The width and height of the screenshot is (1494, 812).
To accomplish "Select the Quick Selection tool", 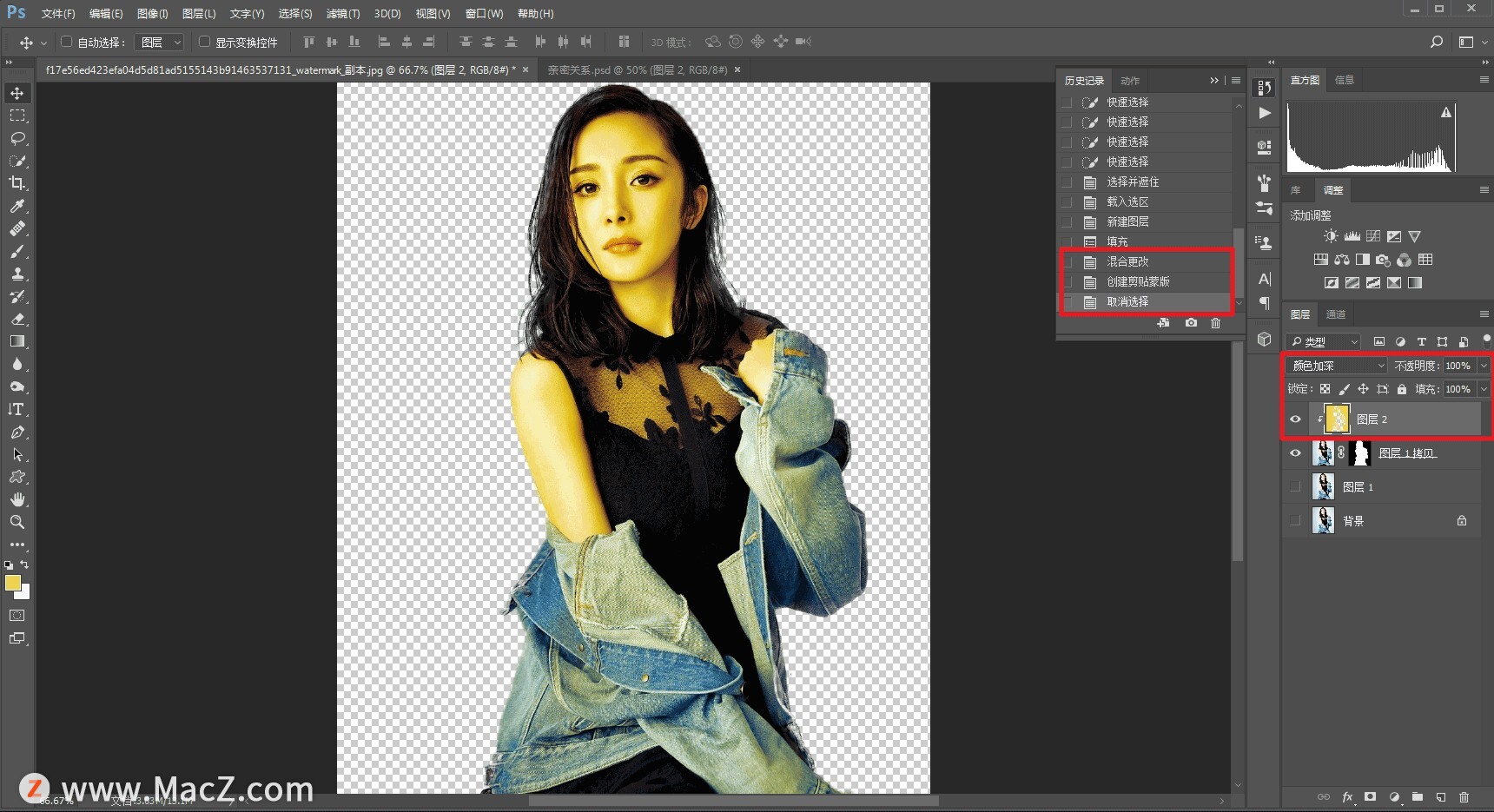I will pos(17,161).
